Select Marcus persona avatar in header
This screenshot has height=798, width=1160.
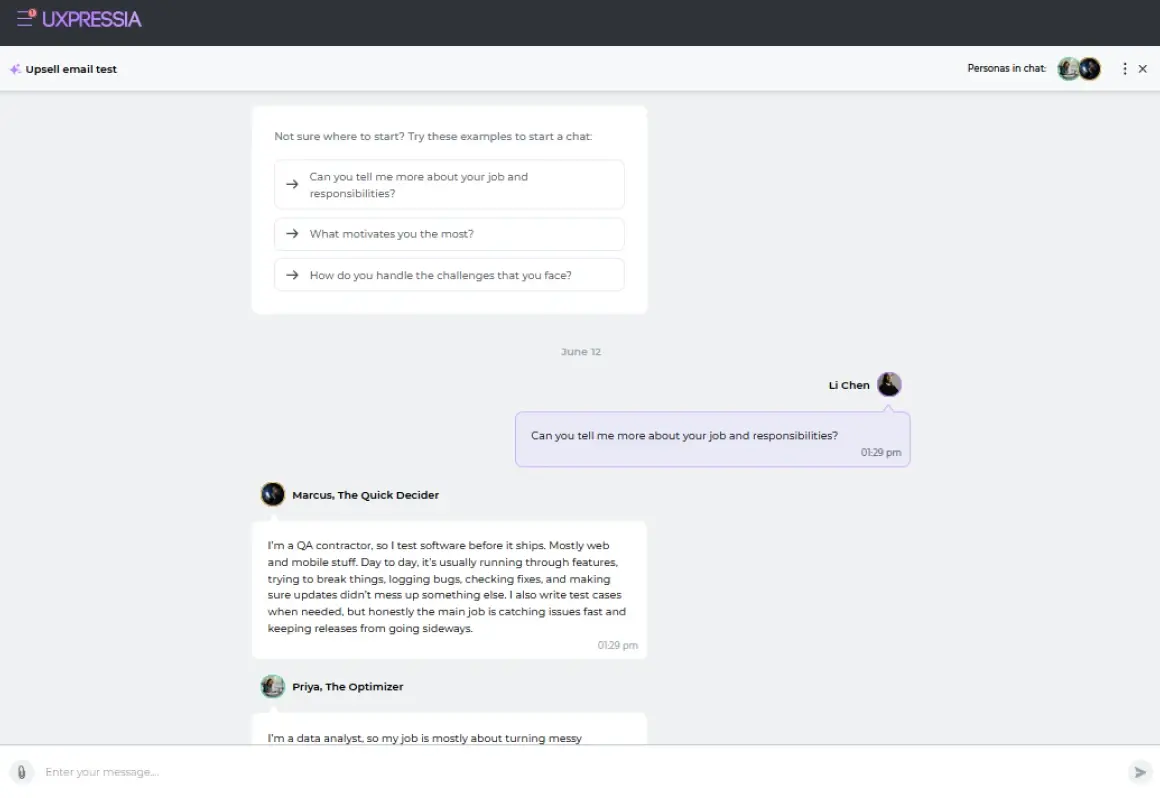pos(1090,69)
